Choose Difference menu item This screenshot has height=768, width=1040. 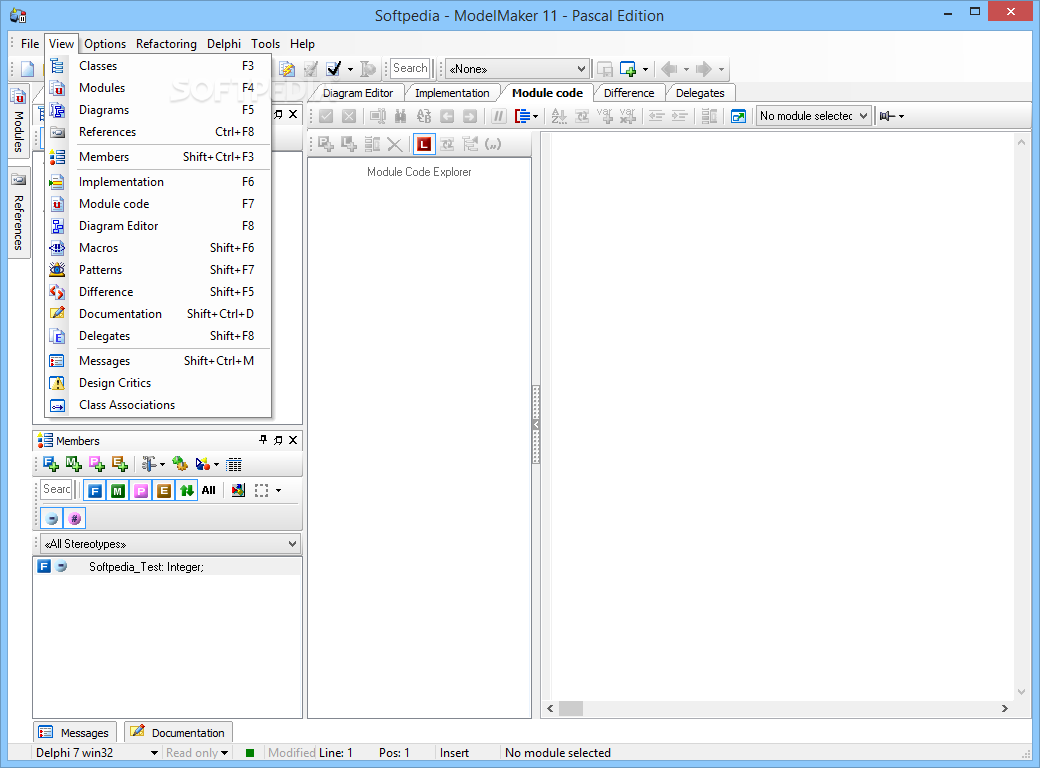(x=159, y=291)
